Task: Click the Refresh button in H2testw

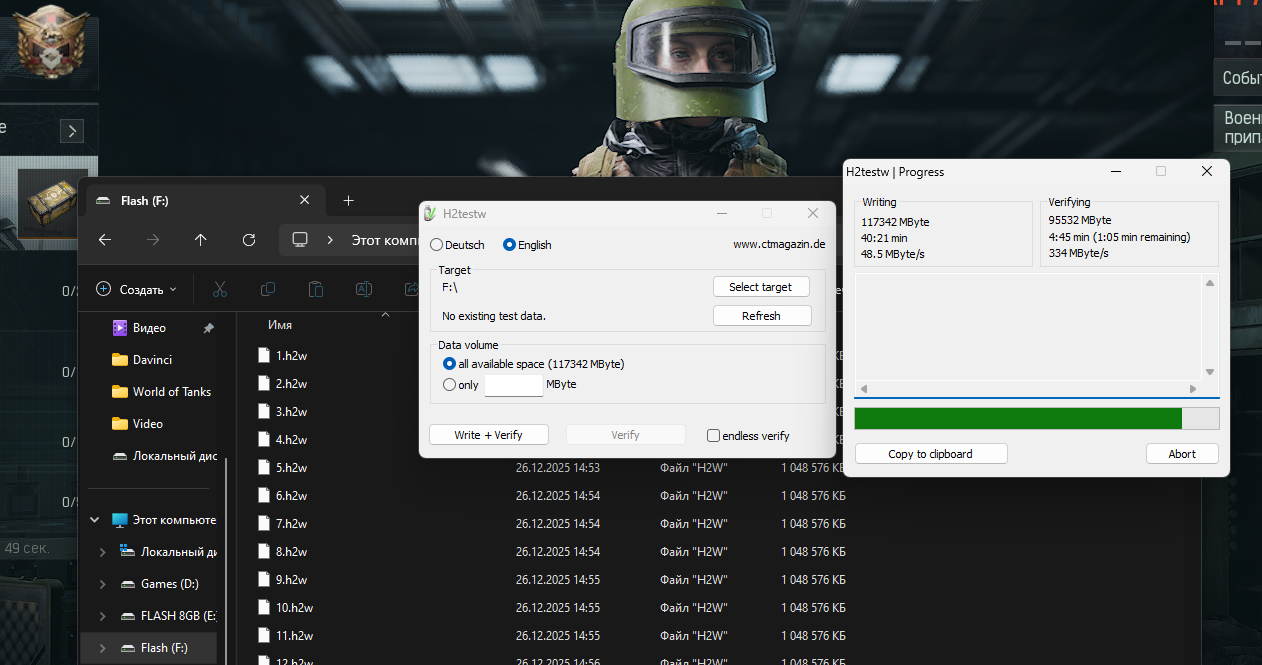Action: [x=761, y=316]
